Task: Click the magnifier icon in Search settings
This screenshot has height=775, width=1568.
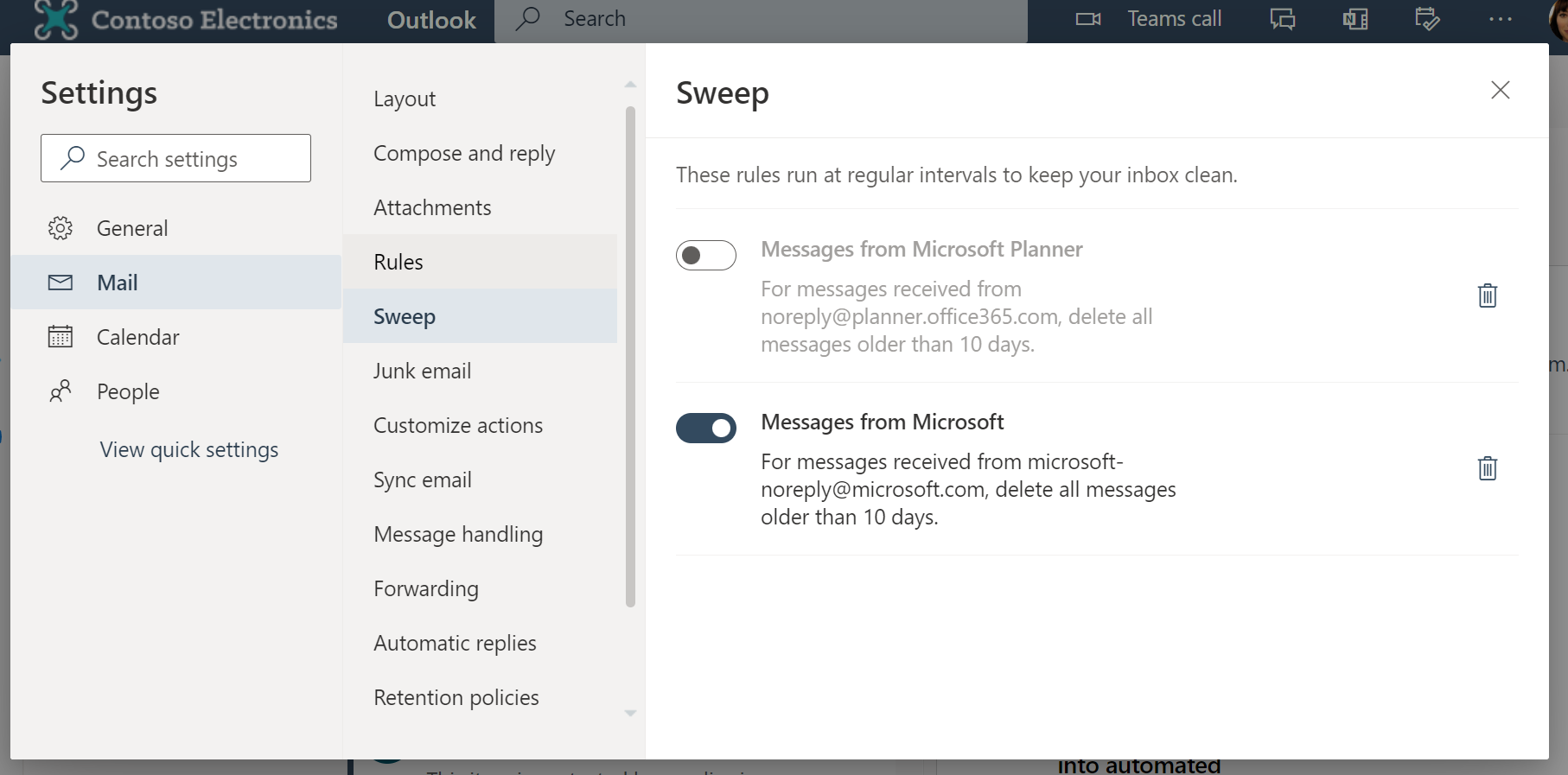Action: pos(73,158)
